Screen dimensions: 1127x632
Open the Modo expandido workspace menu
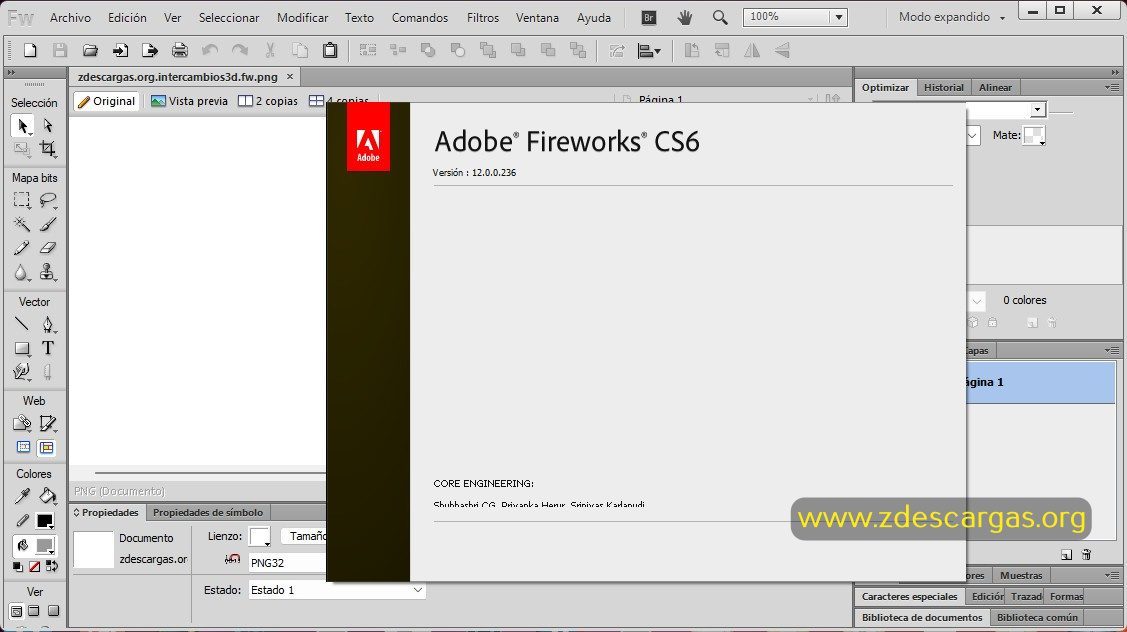pyautogui.click(x=952, y=17)
